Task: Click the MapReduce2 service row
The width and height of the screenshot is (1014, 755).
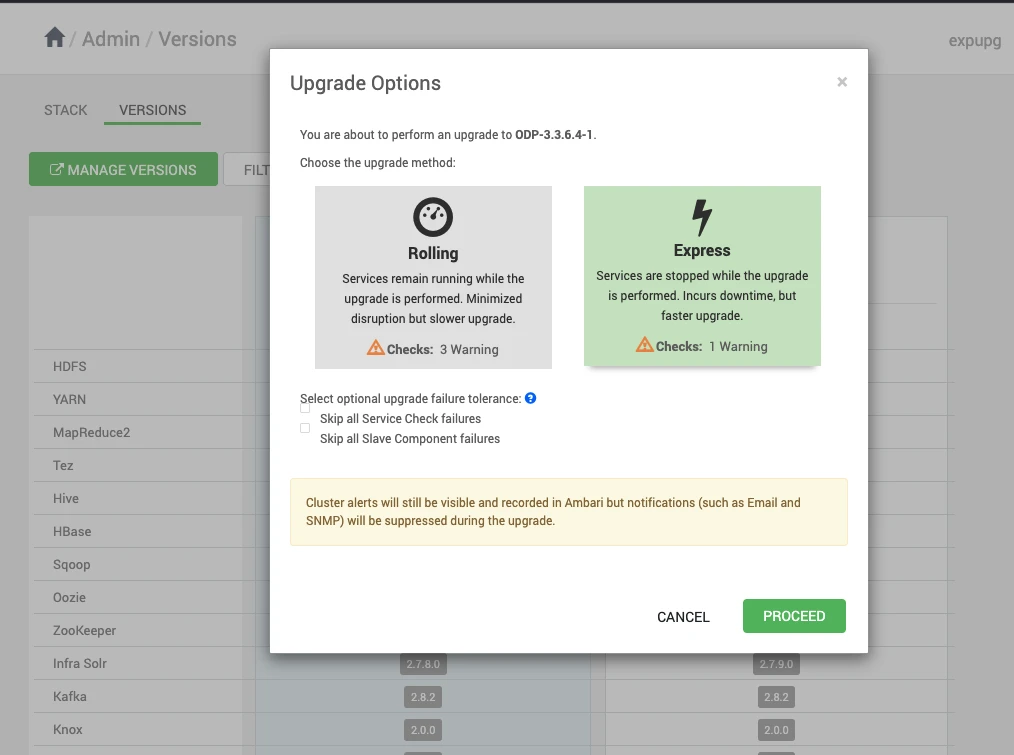Action: 138,432
